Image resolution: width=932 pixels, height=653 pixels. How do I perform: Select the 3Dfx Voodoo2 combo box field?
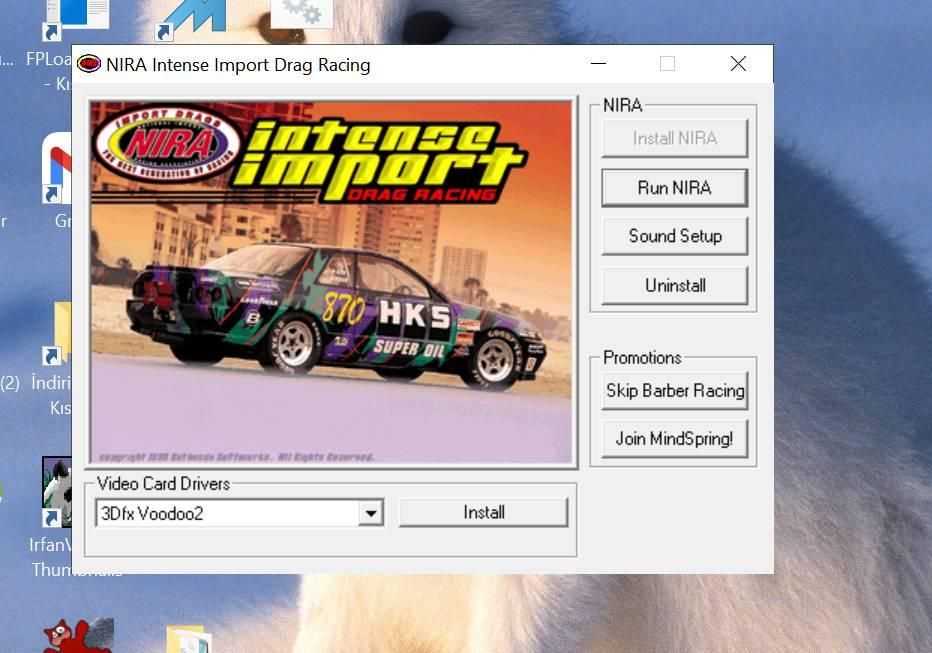239,513
